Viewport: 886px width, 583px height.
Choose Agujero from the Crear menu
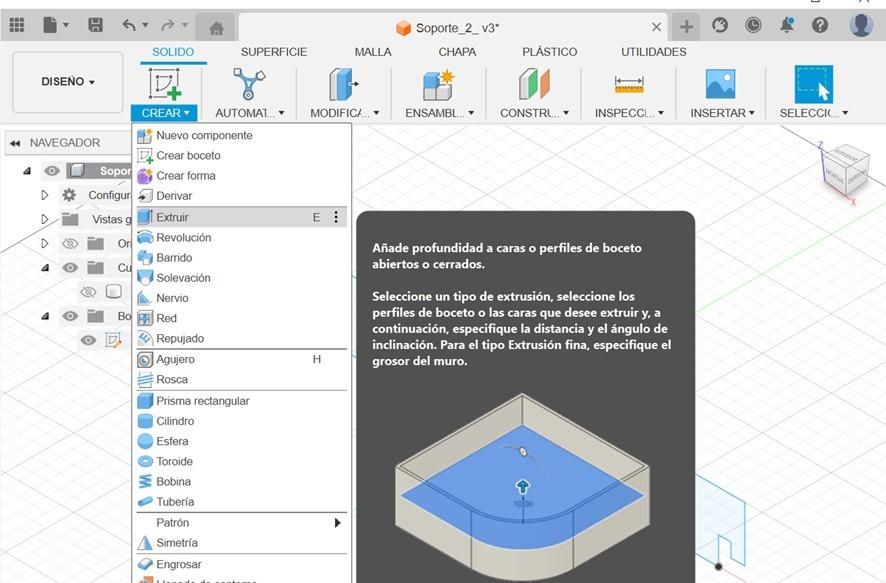(x=241, y=359)
